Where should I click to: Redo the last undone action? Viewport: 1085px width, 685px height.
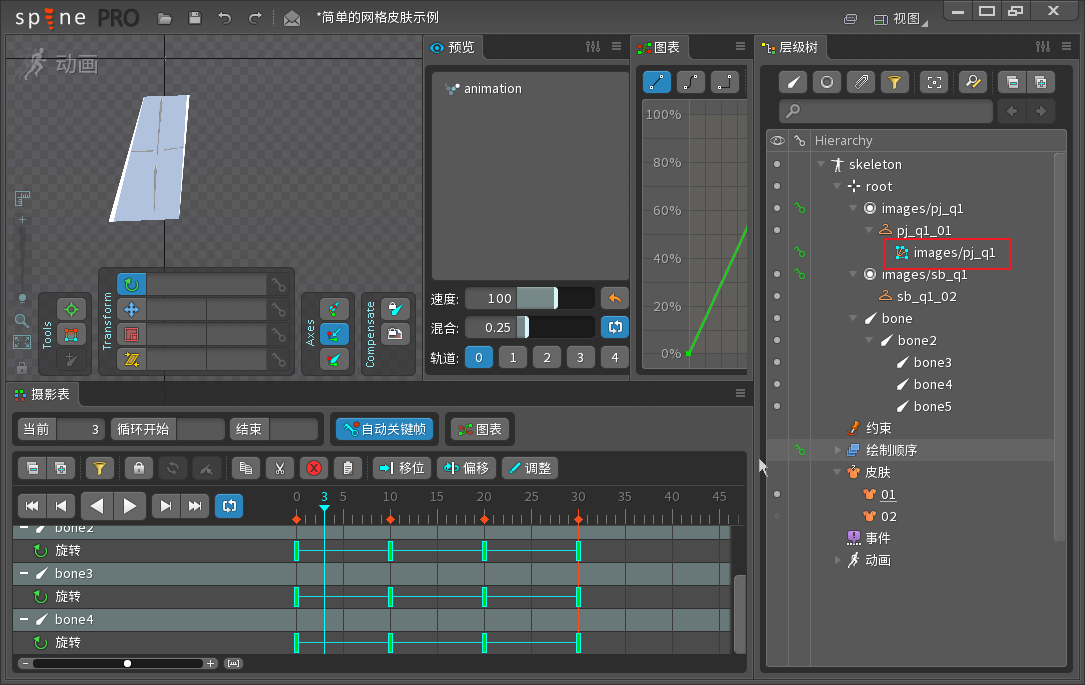pos(255,18)
